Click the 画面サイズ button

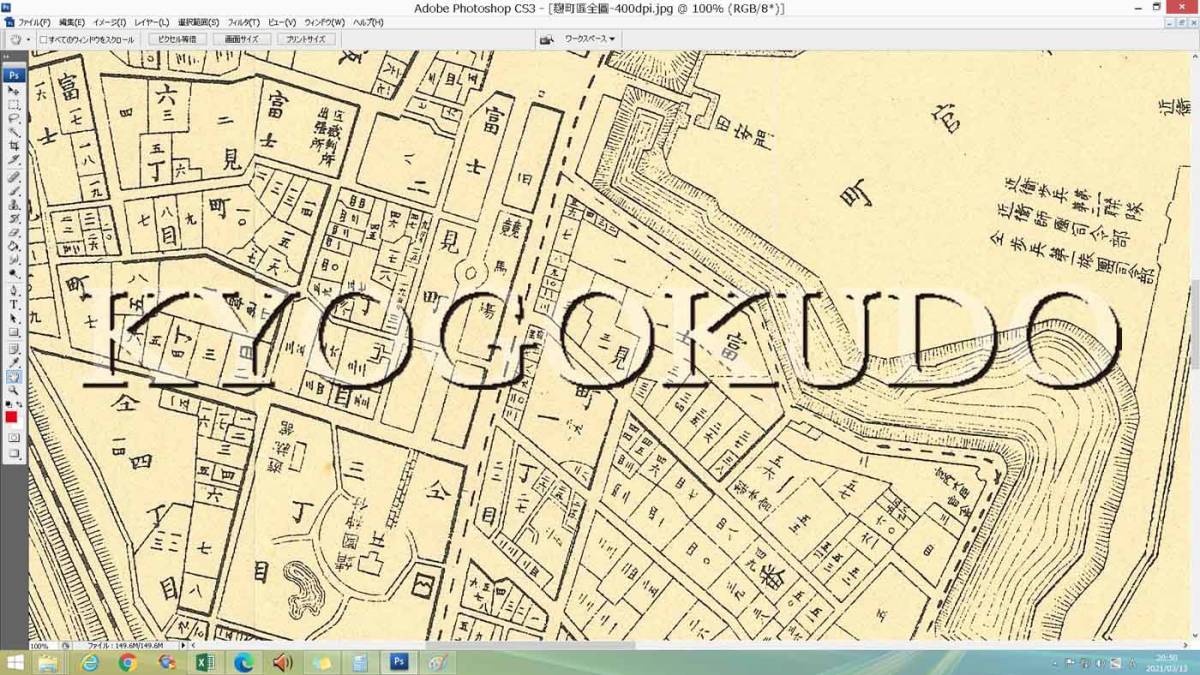point(242,40)
